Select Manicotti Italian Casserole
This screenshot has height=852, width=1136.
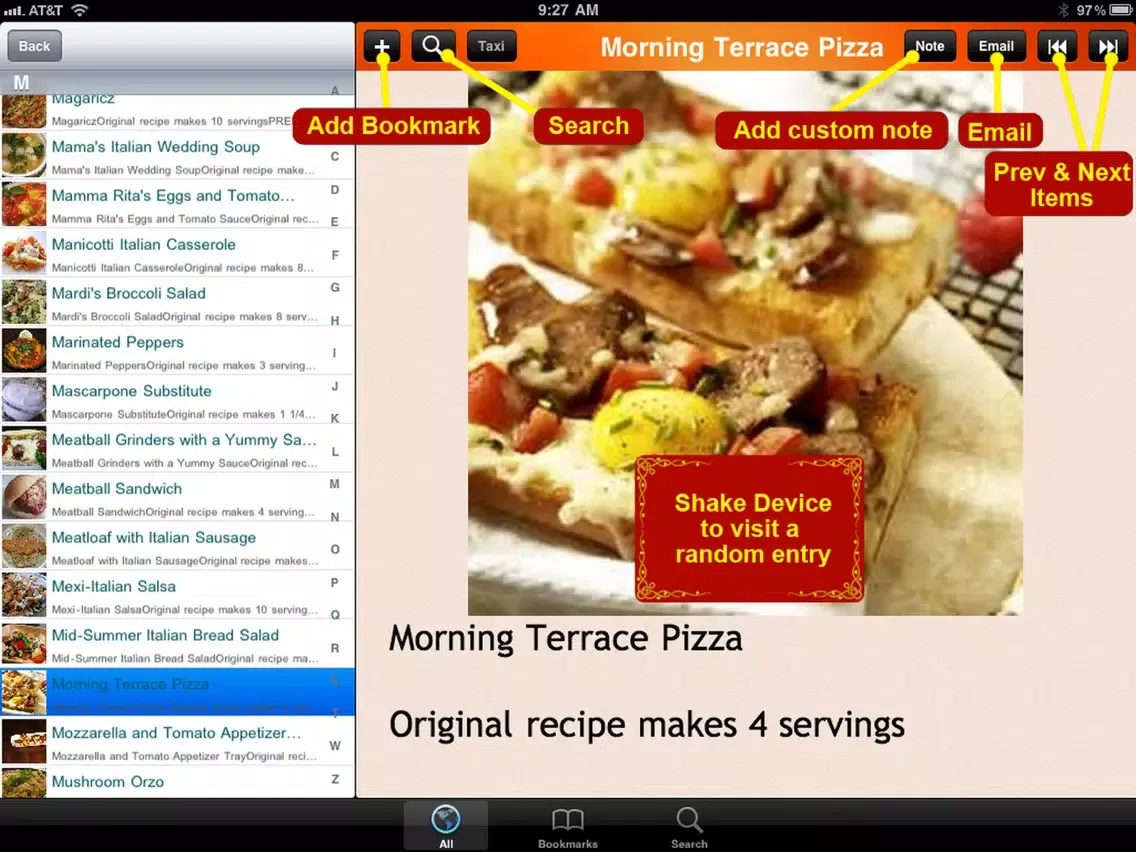pyautogui.click(x=178, y=254)
